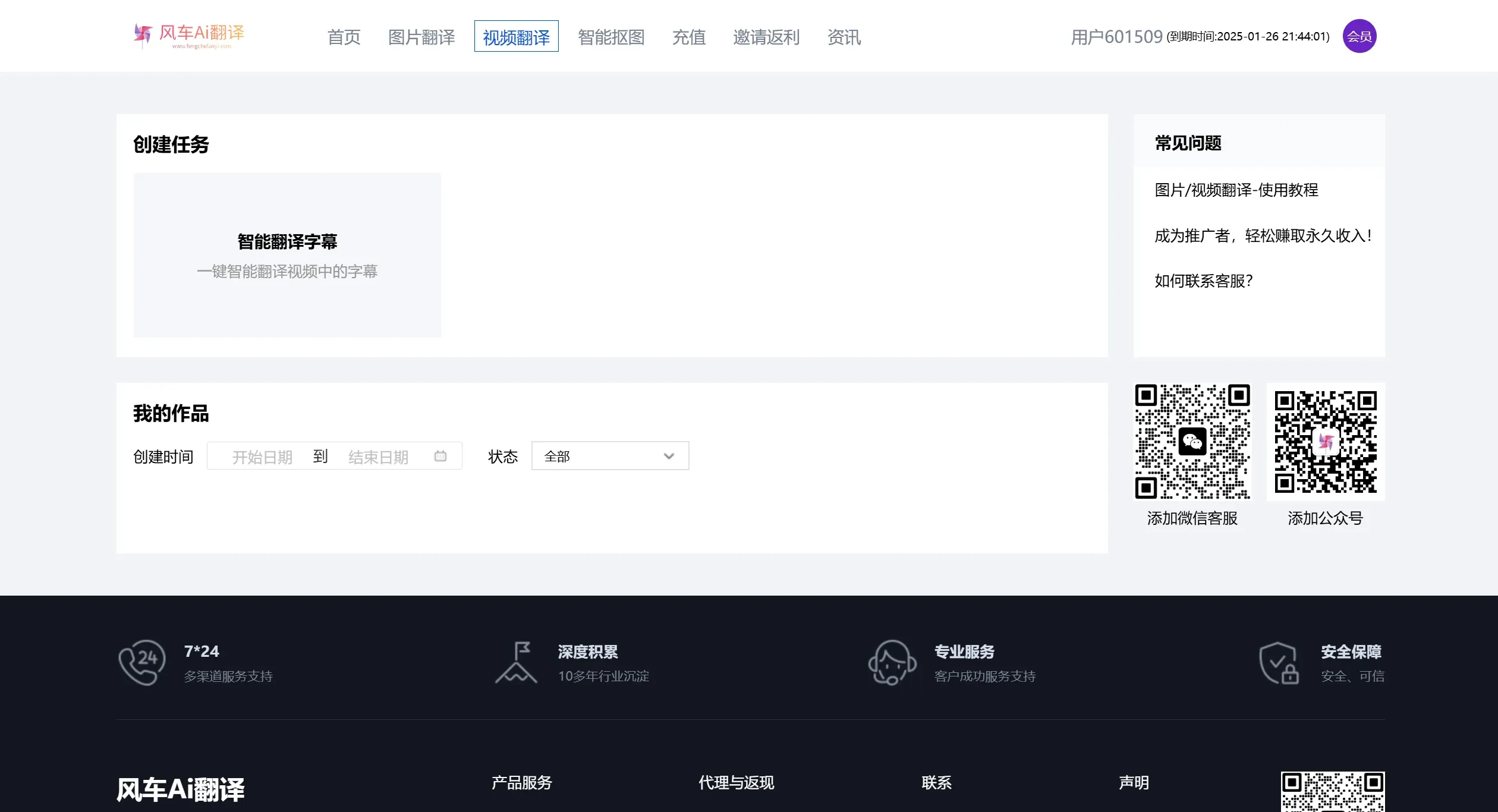
Task: Click the 开始日期 input field
Action: (x=263, y=455)
